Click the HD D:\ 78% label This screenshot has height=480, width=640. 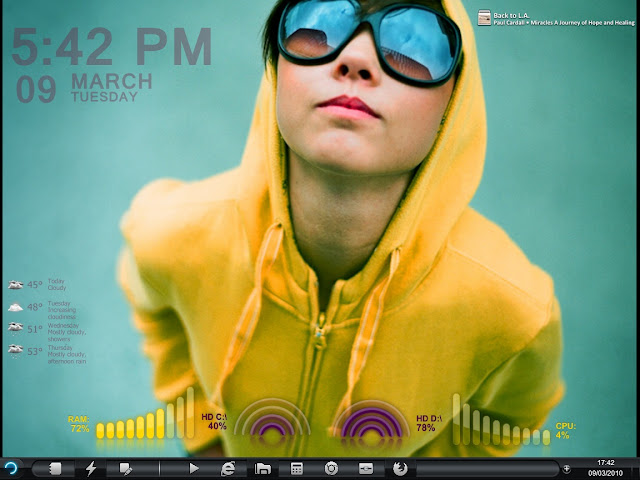(x=429, y=423)
